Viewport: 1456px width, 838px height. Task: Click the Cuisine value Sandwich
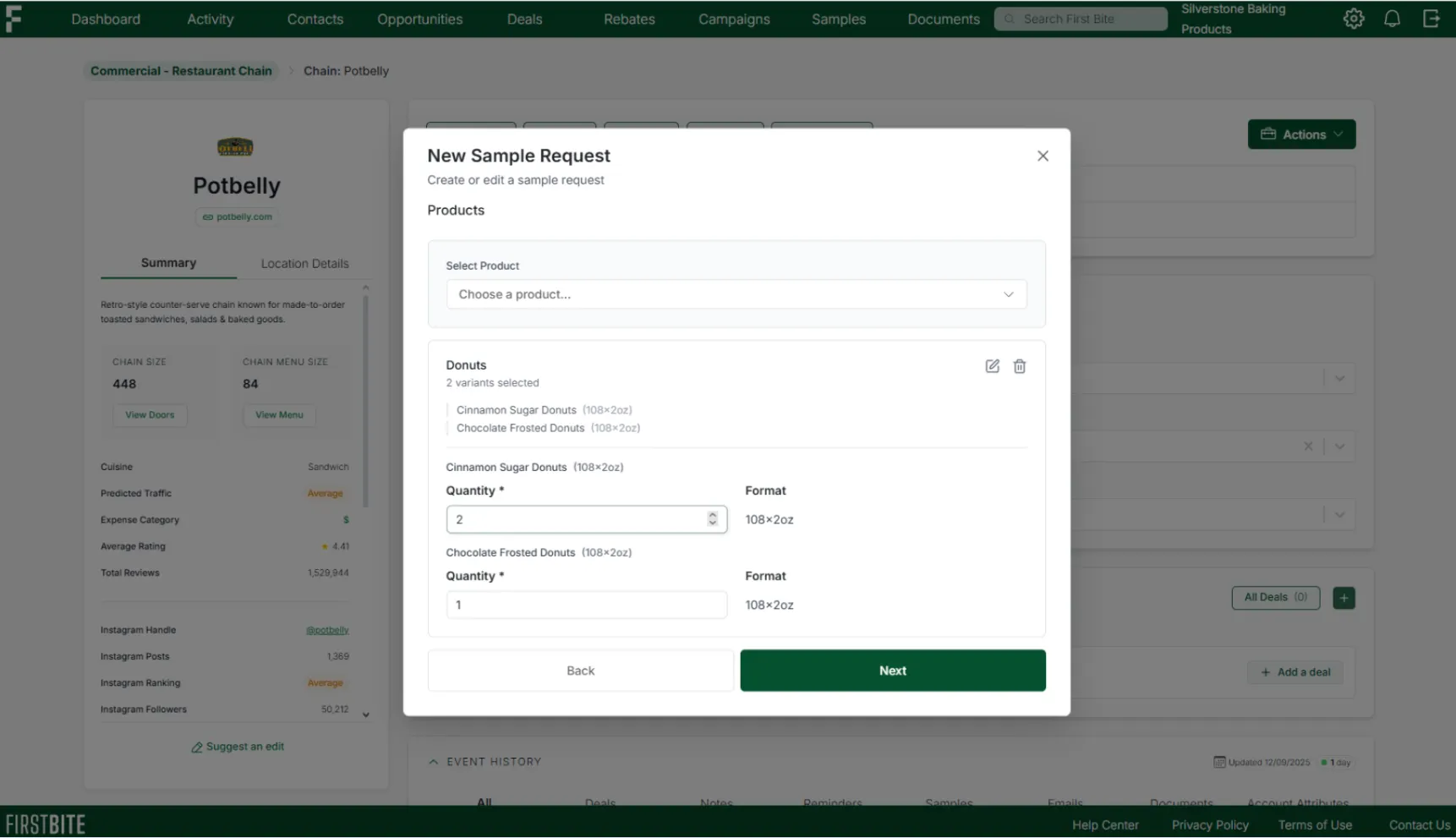point(328,467)
